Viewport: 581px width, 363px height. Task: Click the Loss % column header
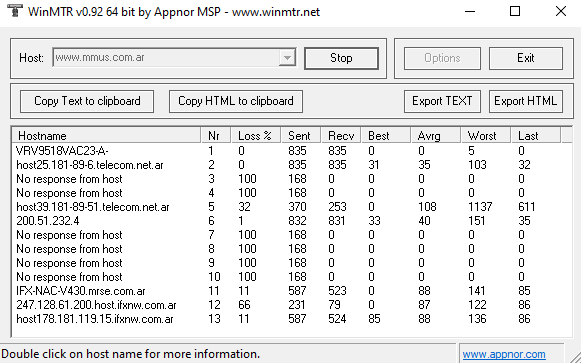coord(256,136)
